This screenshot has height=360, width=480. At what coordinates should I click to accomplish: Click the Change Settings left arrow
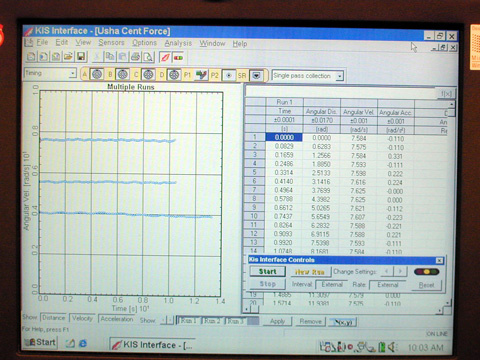pyautogui.click(x=386, y=271)
